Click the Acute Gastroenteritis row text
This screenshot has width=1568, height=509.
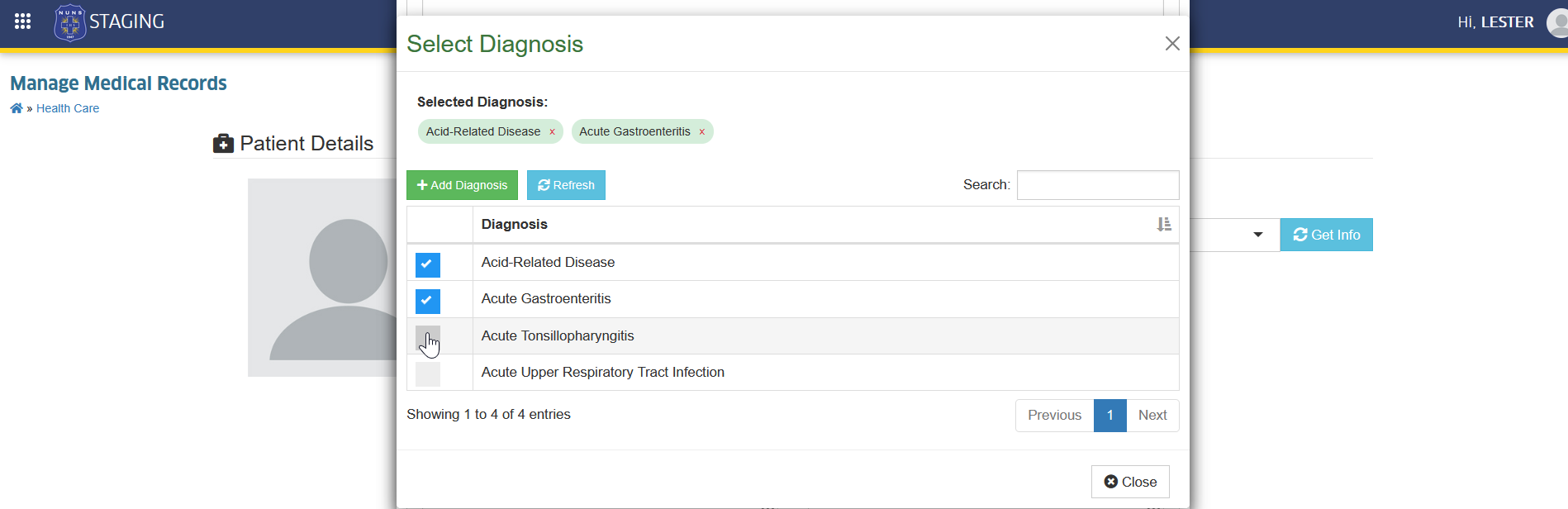[546, 298]
